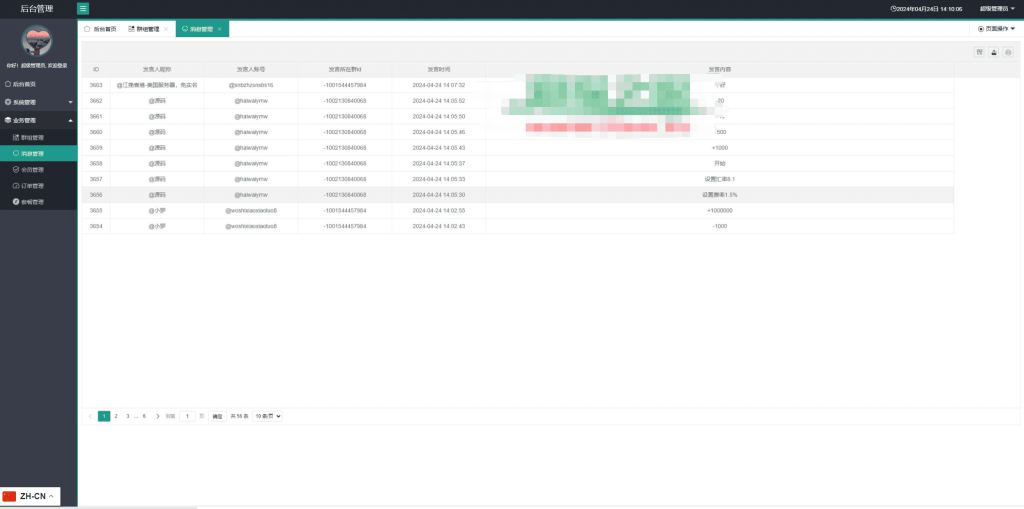This screenshot has width=1024, height=509.
Task: Click the ID column header
Action: (x=96, y=69)
